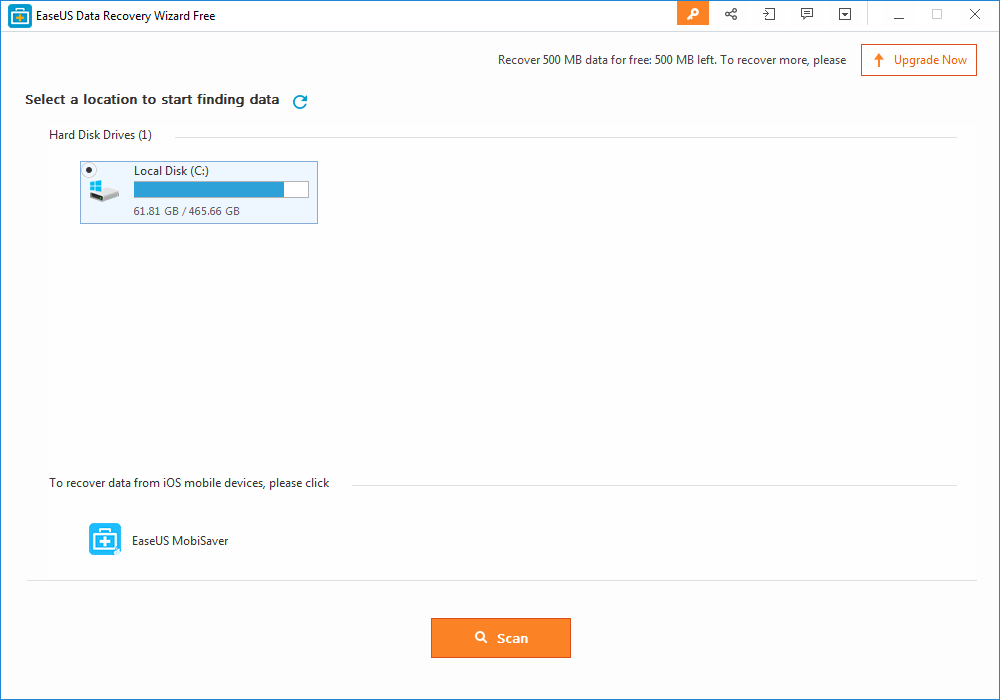Open the feedback chat icon
This screenshot has width=1000, height=700.
click(x=807, y=14)
